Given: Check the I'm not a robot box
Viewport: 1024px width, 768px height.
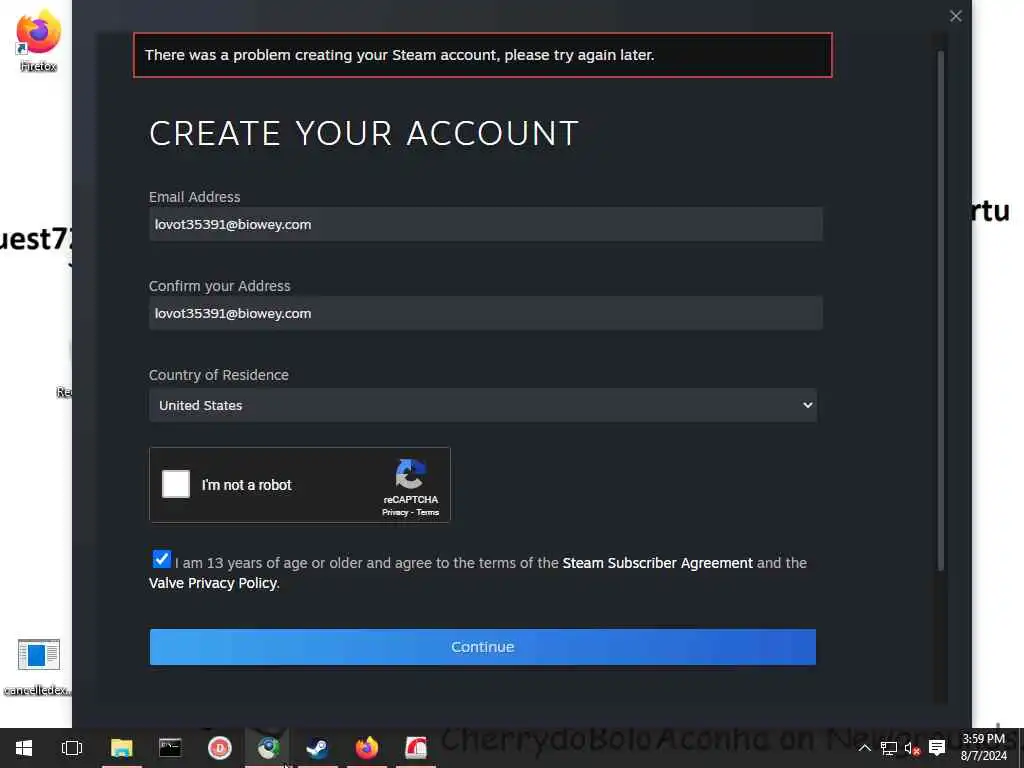Looking at the screenshot, I should (176, 484).
